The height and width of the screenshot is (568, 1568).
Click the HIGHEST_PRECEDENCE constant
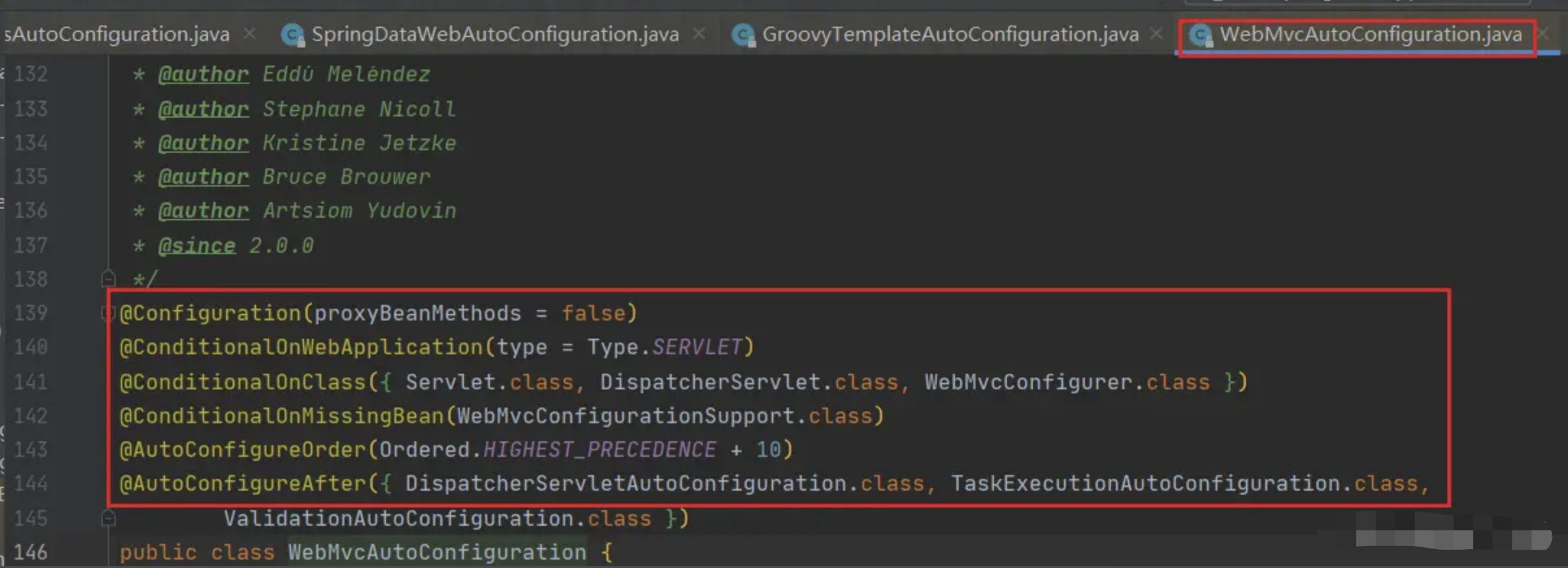tap(600, 450)
